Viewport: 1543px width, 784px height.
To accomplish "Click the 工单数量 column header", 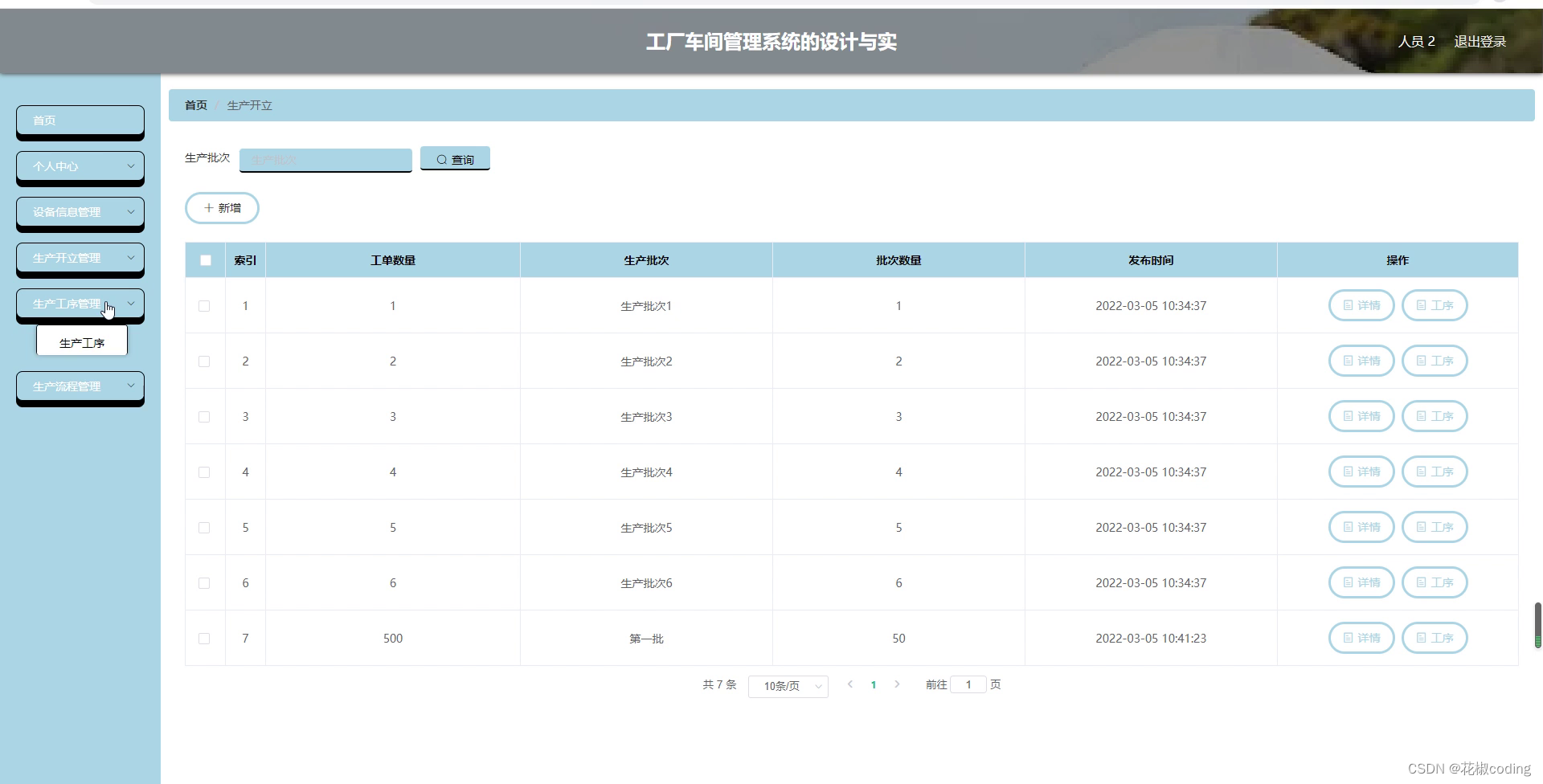I will (x=393, y=260).
